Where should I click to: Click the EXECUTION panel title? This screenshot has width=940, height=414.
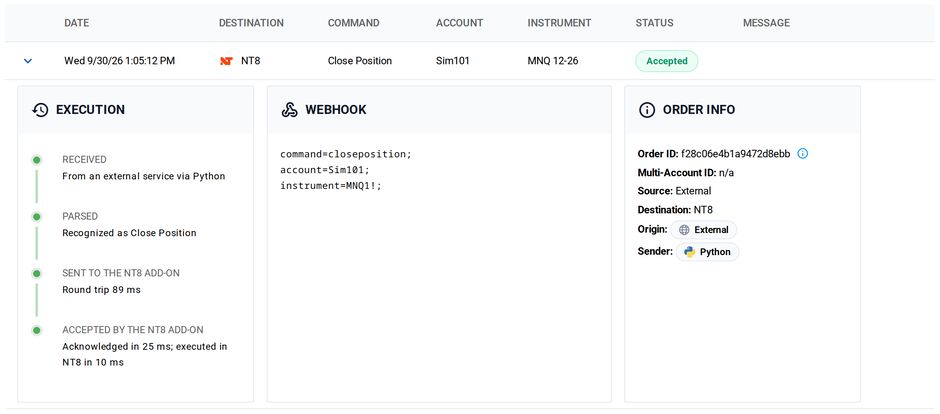tap(91, 110)
